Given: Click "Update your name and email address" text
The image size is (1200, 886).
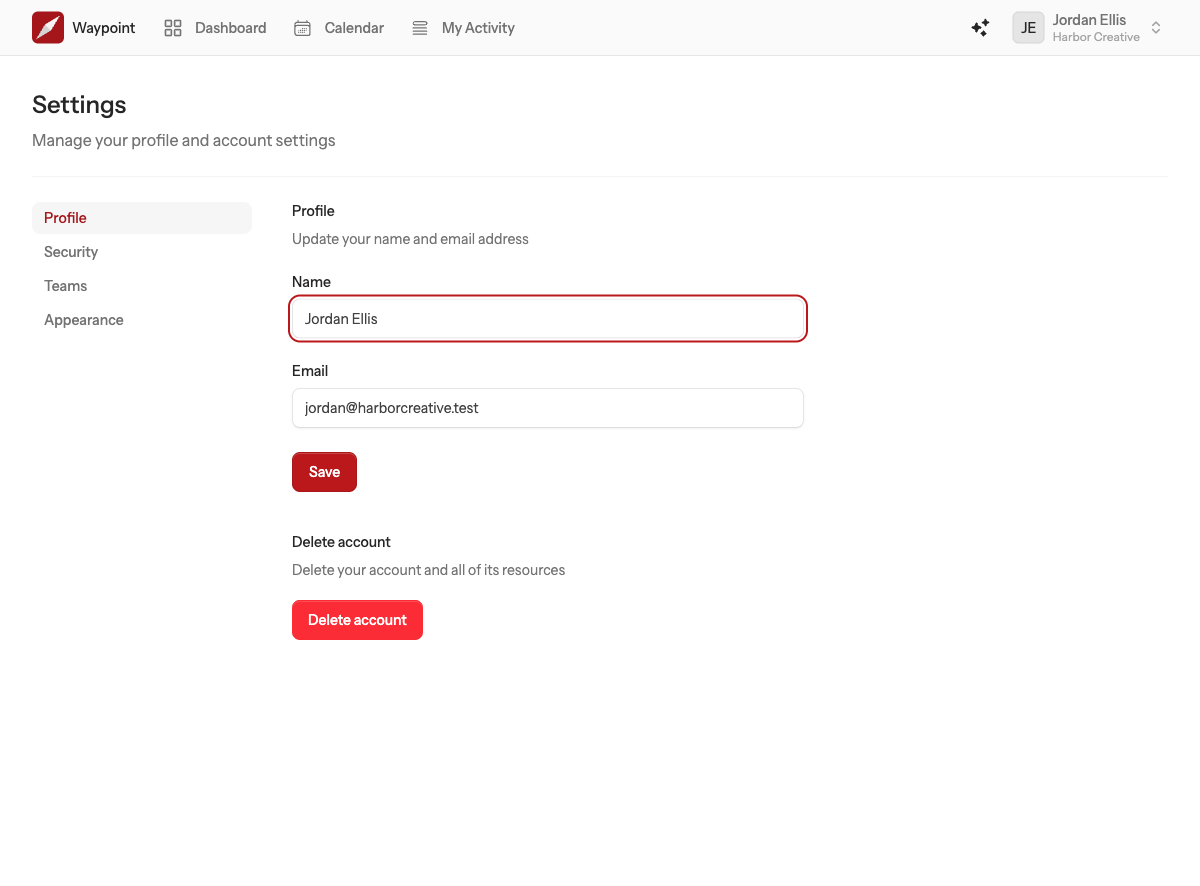Looking at the screenshot, I should coord(410,239).
